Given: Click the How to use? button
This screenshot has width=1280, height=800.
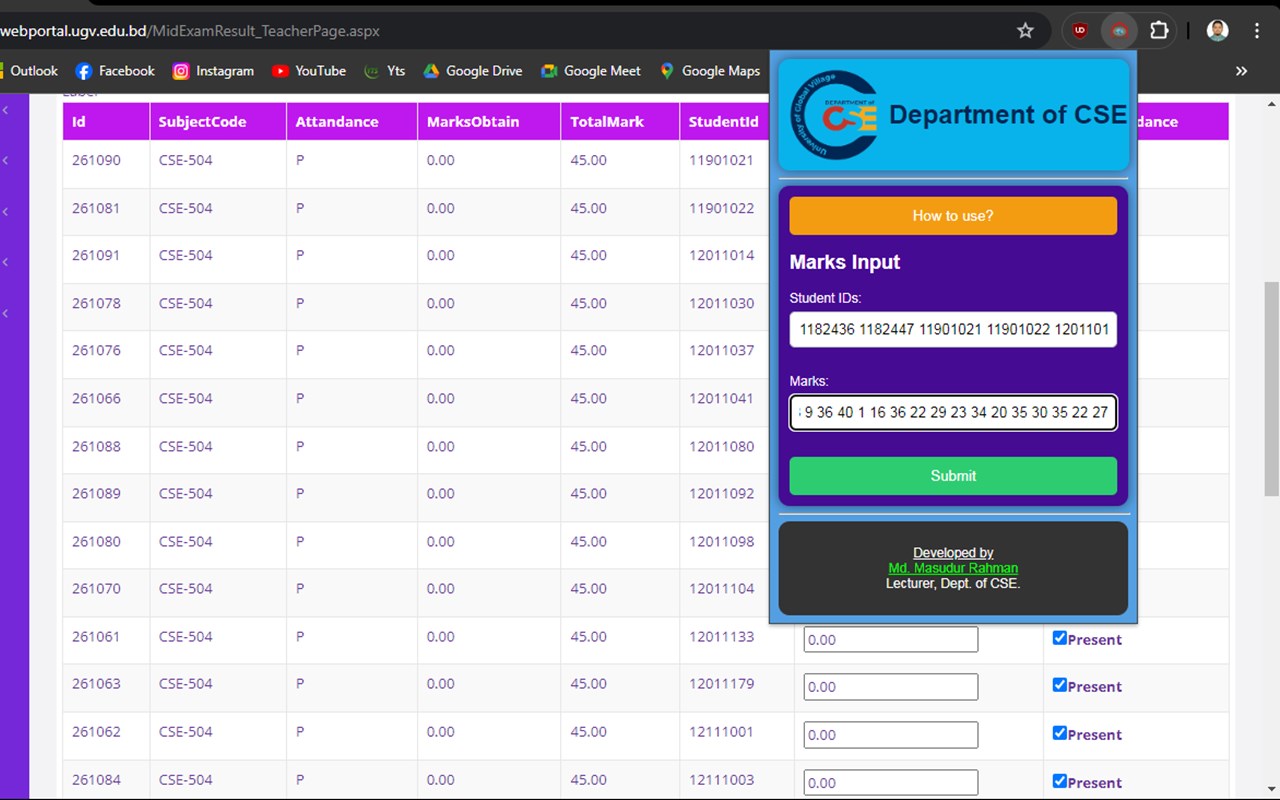Looking at the screenshot, I should 953,216.
